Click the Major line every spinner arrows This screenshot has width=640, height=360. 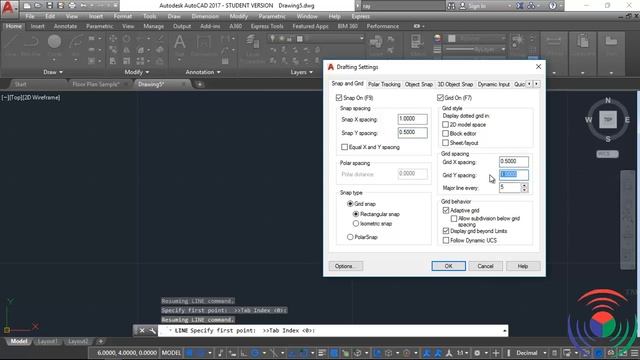tap(524, 187)
